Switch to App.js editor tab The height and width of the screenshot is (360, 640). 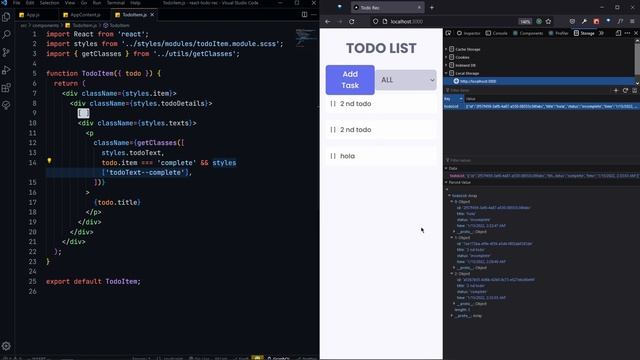33,15
